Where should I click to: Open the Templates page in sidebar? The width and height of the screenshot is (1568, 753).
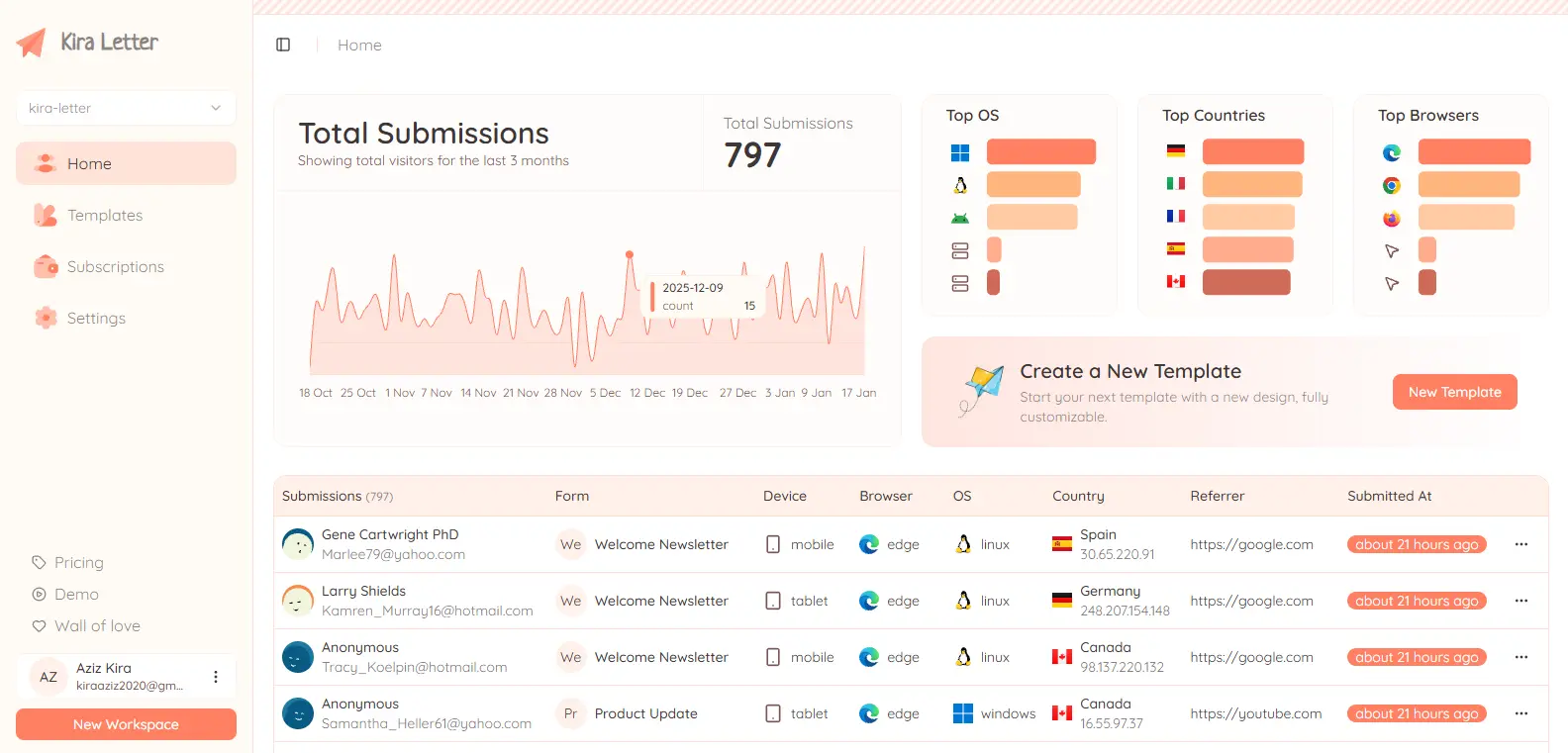[105, 215]
